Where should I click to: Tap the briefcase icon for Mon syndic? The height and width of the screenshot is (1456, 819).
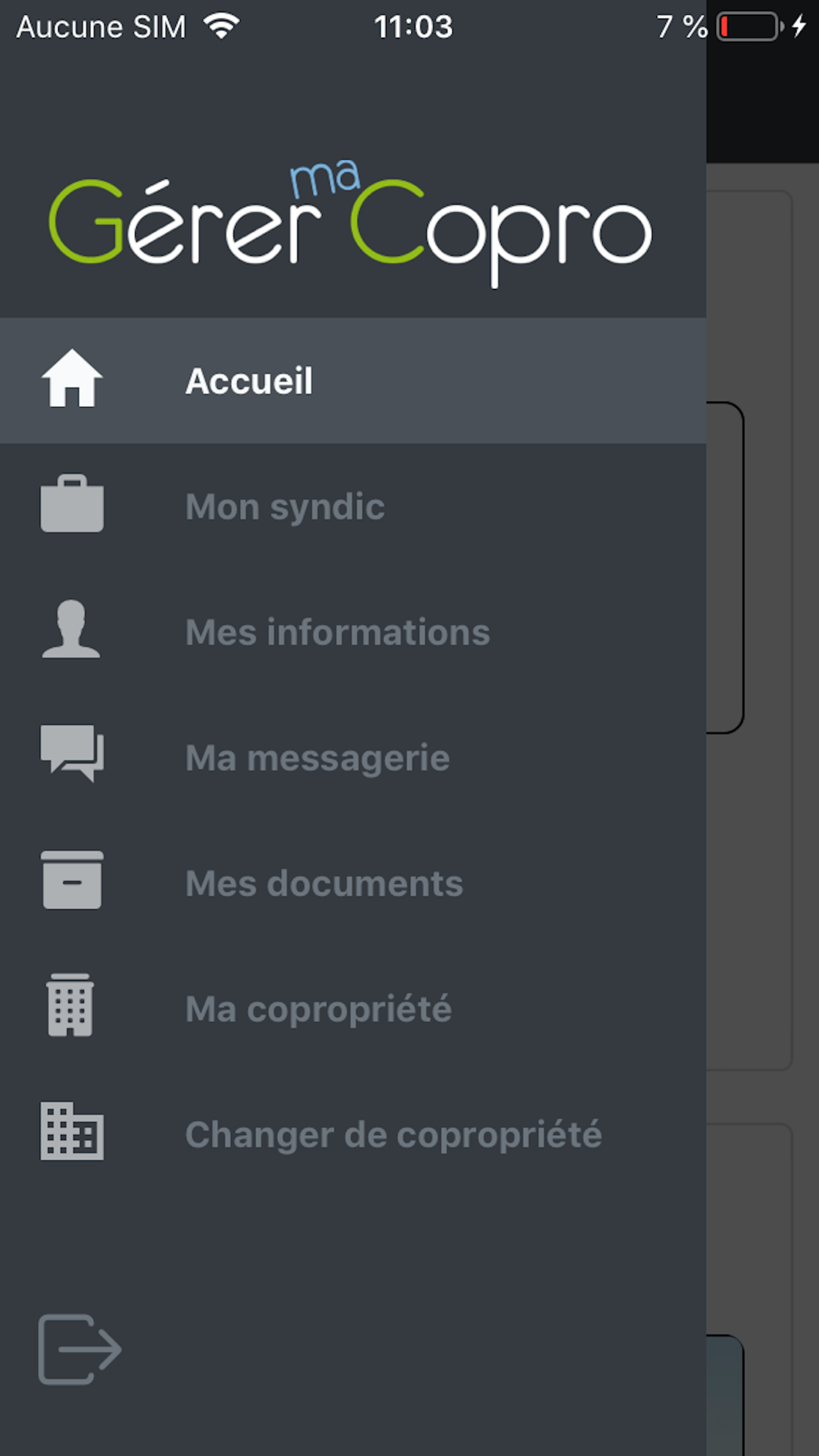(72, 504)
